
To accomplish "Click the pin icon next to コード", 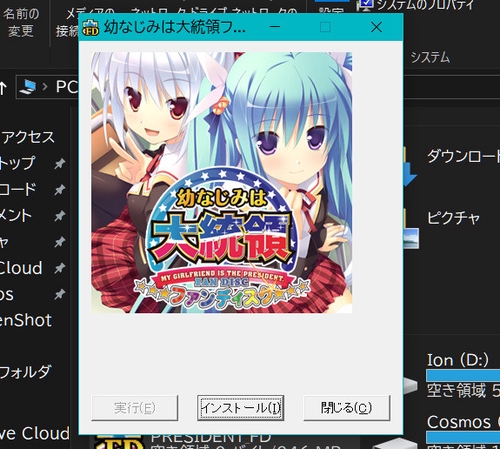I will coord(60,190).
